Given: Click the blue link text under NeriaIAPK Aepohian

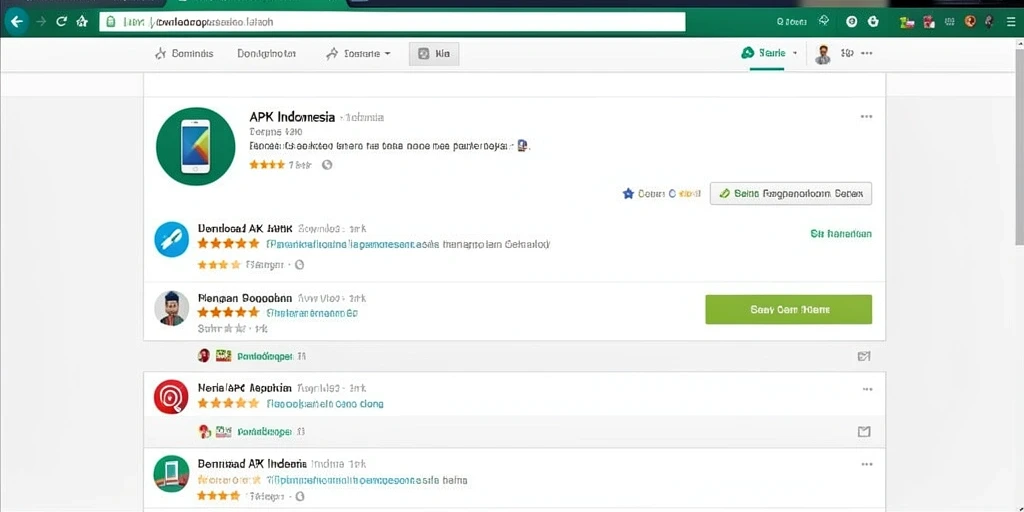Looking at the screenshot, I should click(x=325, y=404).
